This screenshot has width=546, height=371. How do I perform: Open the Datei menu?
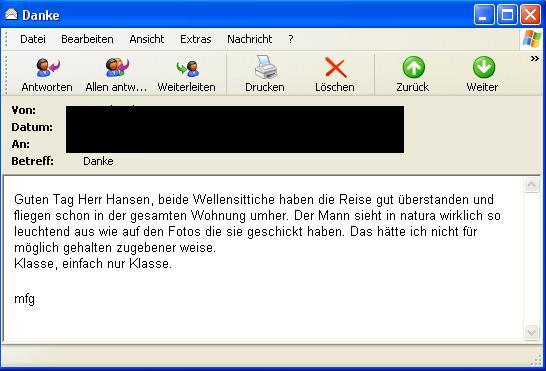[33, 39]
